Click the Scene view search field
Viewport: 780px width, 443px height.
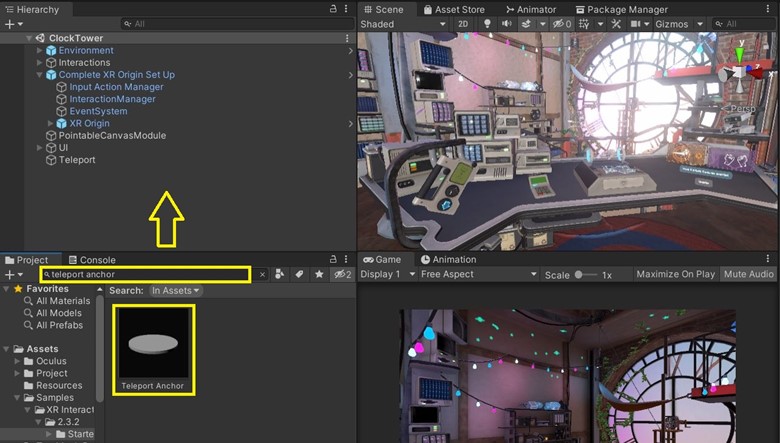pyautogui.click(x=743, y=24)
